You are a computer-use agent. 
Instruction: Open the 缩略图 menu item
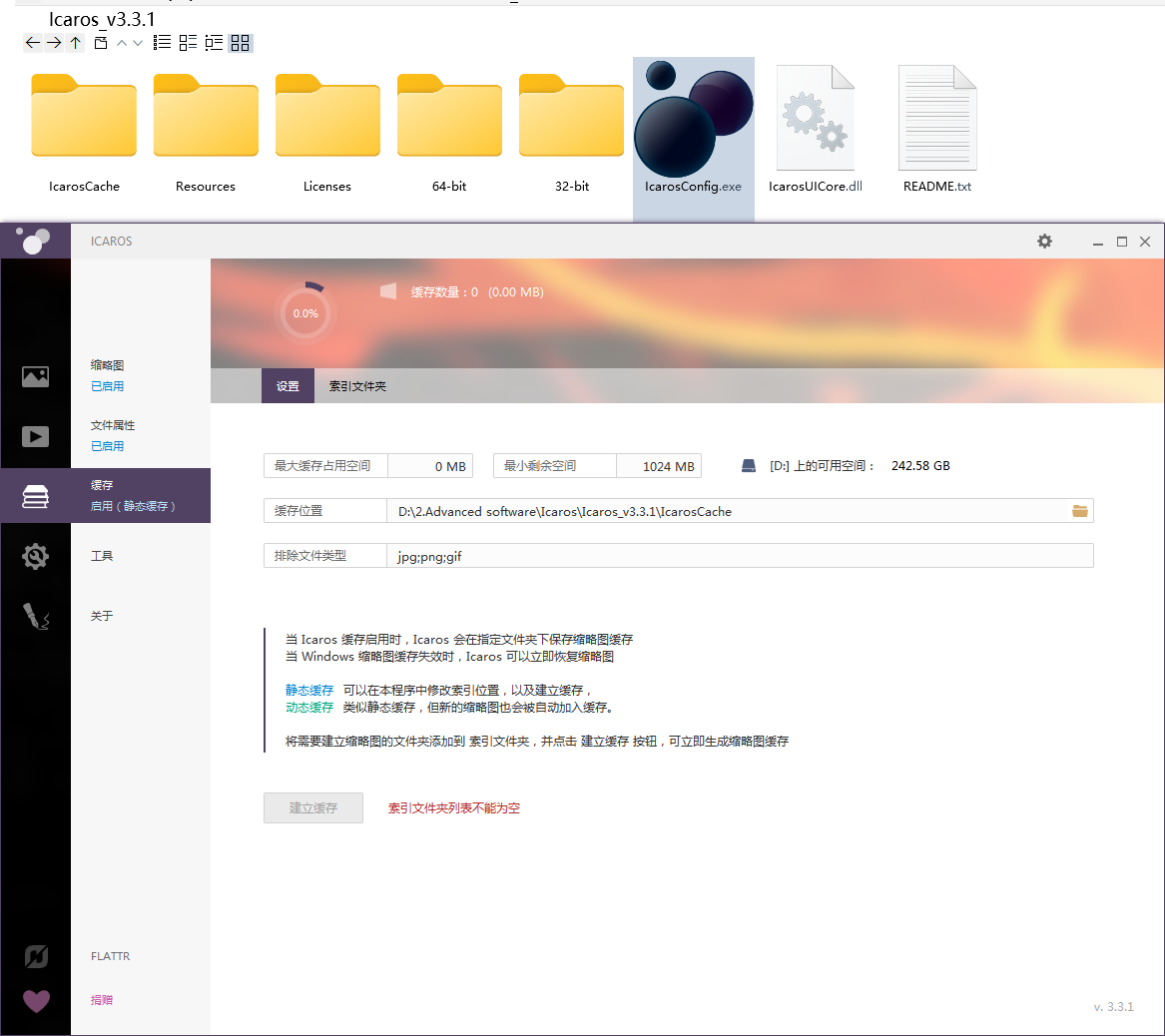click(x=107, y=365)
